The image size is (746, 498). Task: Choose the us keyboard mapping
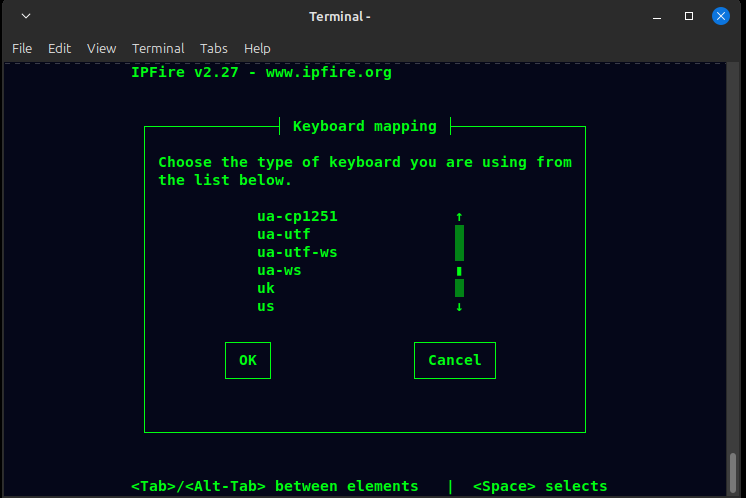click(266, 306)
